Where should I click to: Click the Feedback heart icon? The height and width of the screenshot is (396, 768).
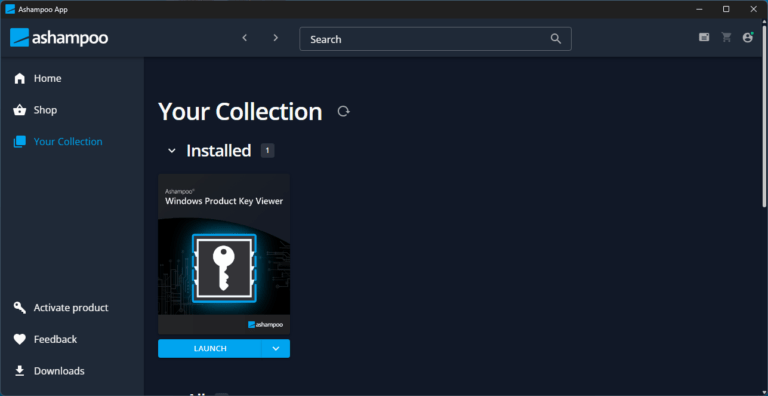click(x=20, y=339)
